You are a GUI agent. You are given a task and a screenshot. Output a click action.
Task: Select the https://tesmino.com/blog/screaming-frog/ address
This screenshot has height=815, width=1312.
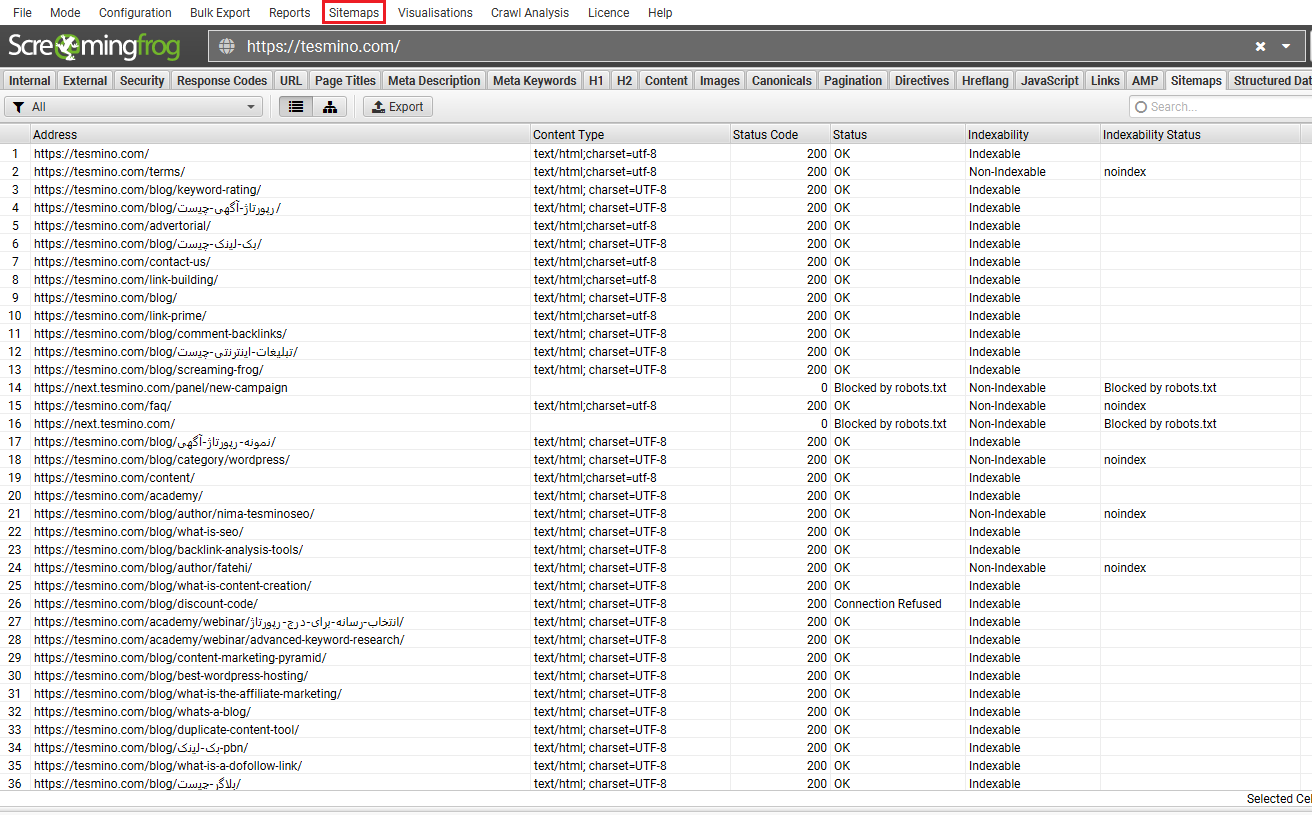pyautogui.click(x=149, y=370)
